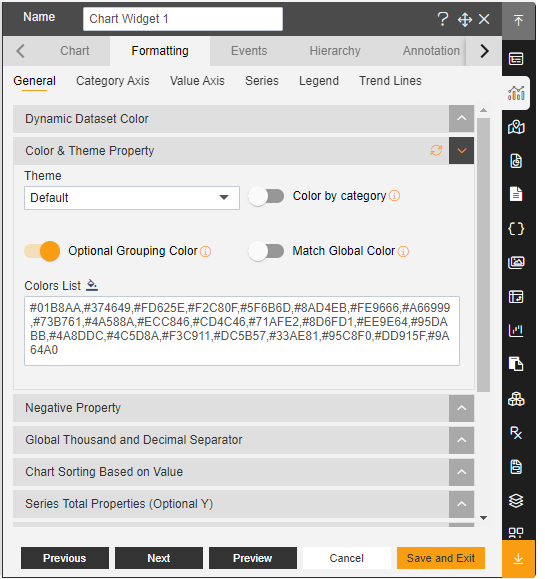The height and width of the screenshot is (579, 545).
Task: Click the refresh icon in Color & Theme Property
Action: tap(436, 150)
